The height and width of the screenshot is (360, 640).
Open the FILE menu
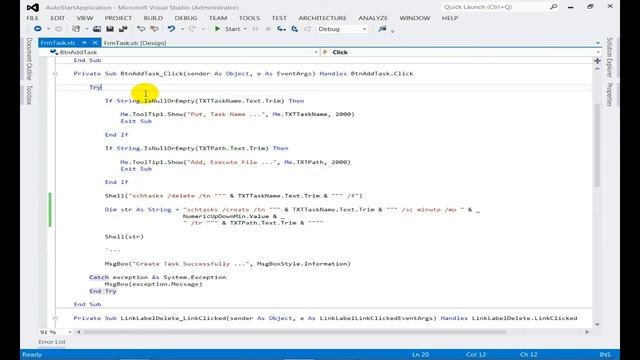point(33,18)
